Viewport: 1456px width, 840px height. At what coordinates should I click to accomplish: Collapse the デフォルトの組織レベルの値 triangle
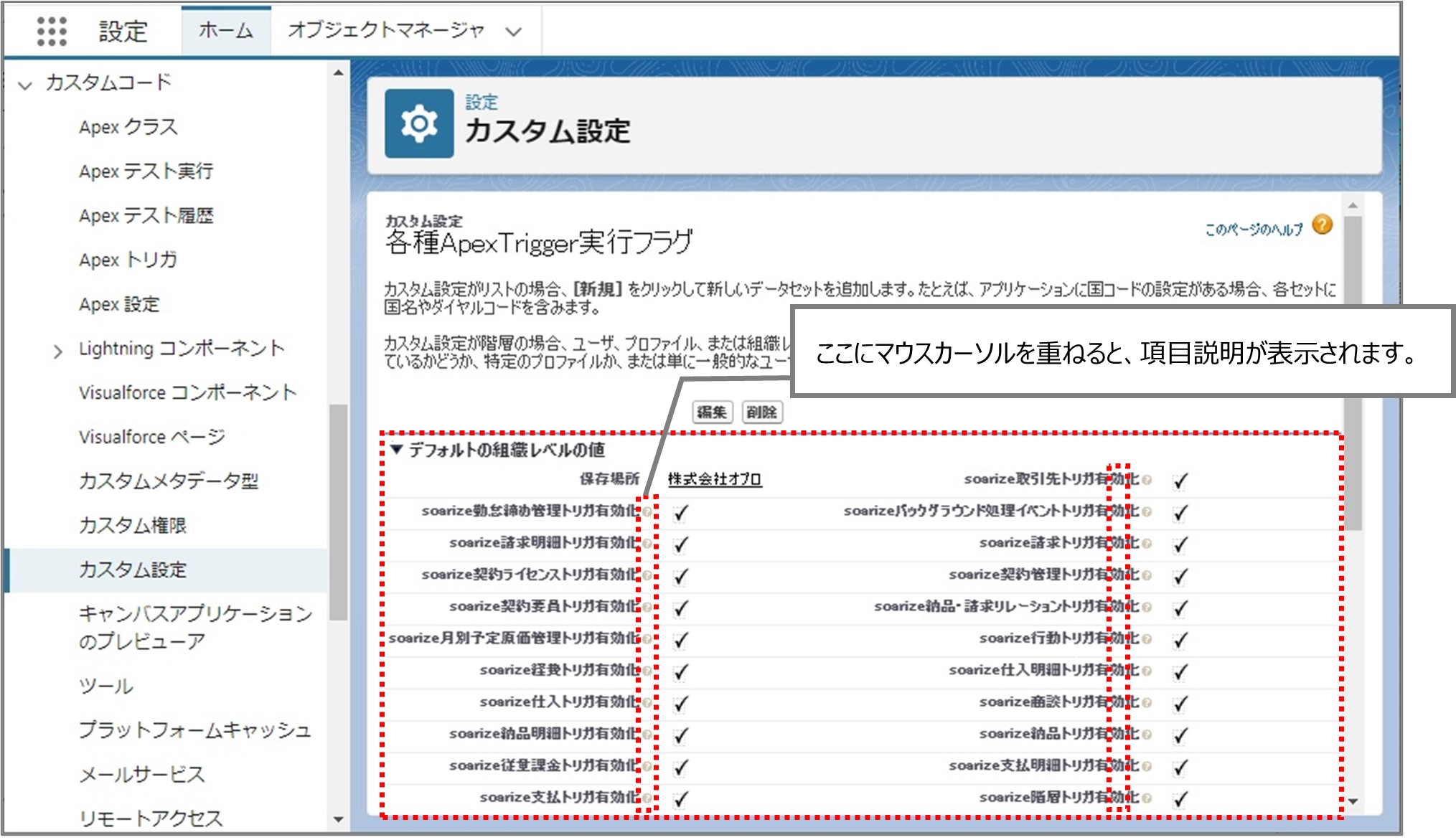tap(397, 449)
